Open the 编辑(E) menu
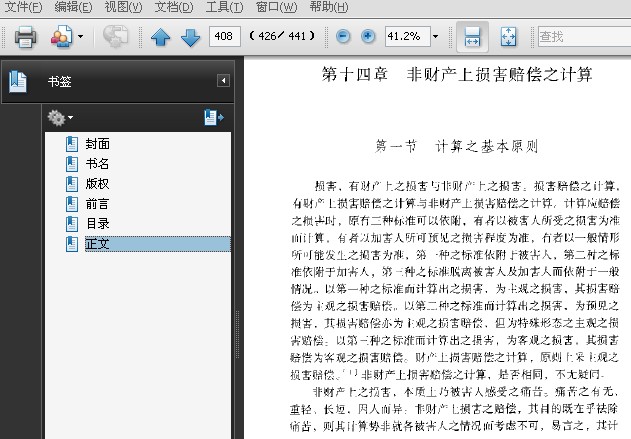Screen dimensions: 631x439 (73, 7)
